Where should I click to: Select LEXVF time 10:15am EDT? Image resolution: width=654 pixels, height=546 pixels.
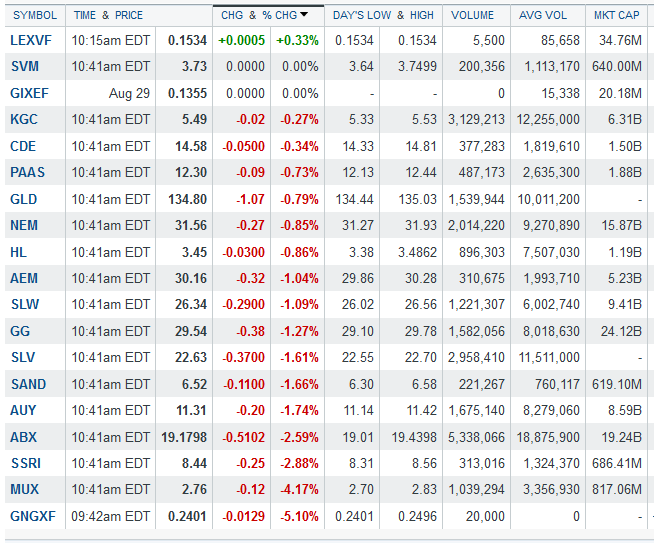[x=111, y=40]
